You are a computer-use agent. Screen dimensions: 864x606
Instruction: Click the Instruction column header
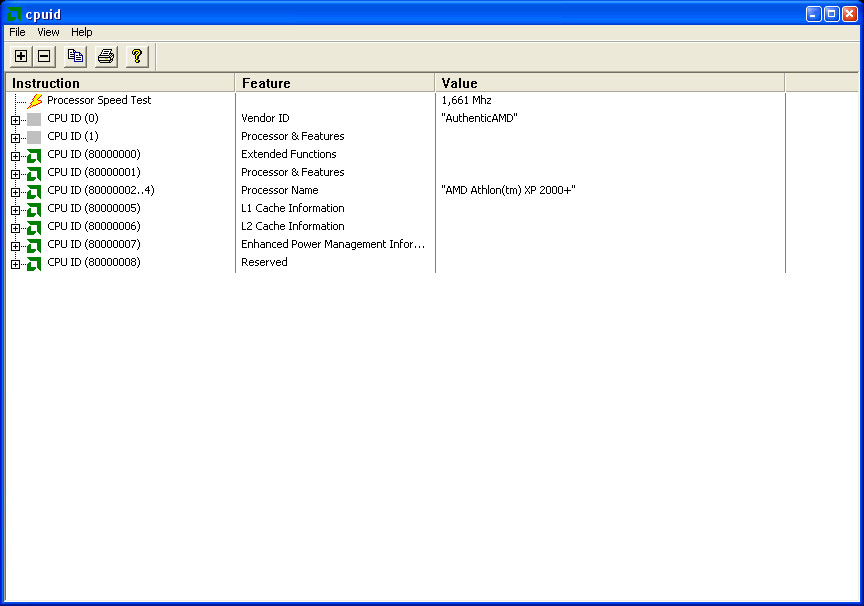point(121,83)
